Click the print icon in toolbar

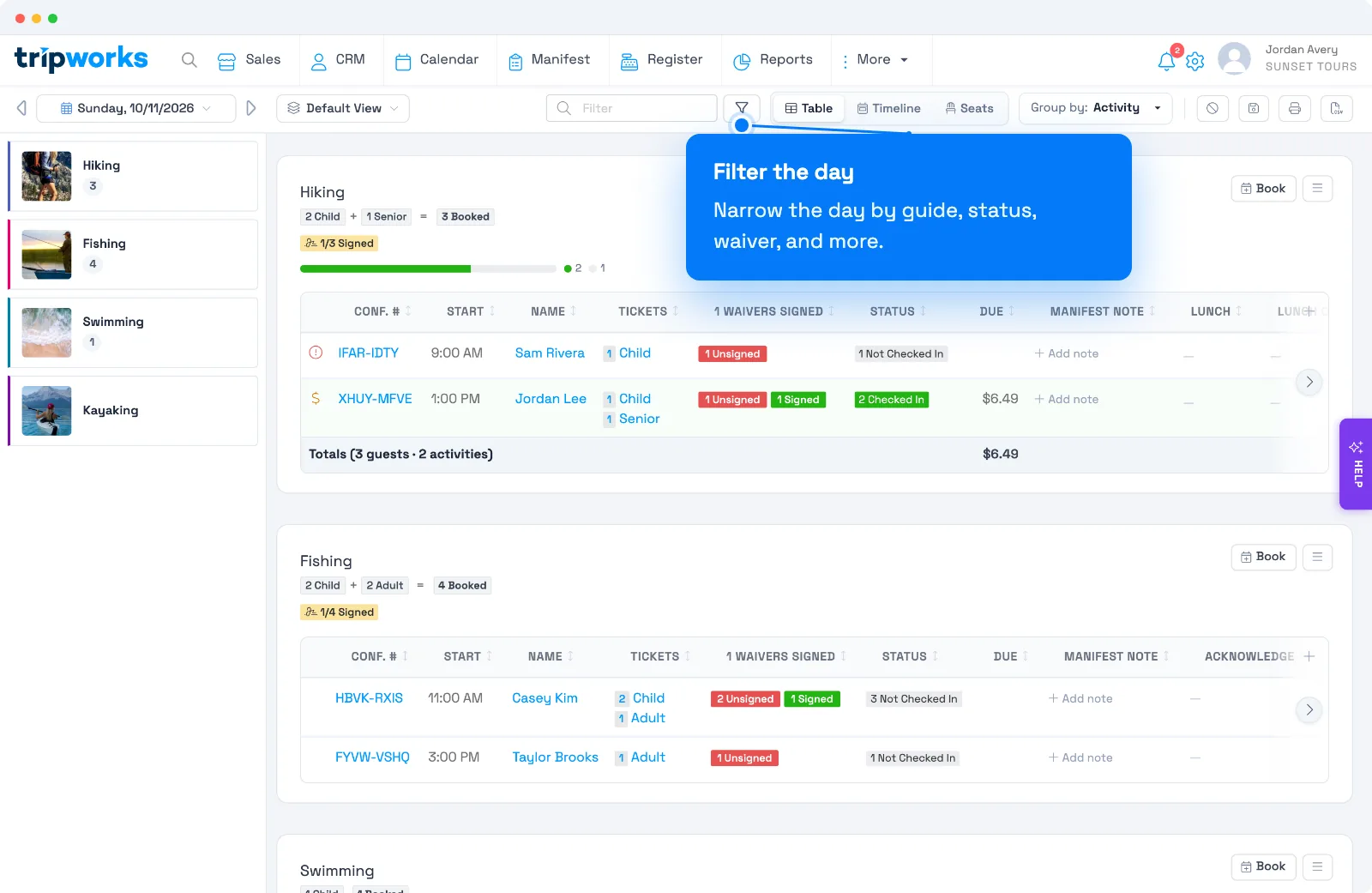(1295, 108)
